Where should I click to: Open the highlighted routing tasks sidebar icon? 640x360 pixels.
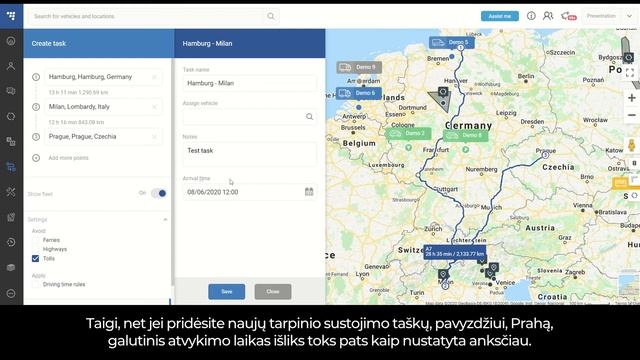pyautogui.click(x=11, y=167)
